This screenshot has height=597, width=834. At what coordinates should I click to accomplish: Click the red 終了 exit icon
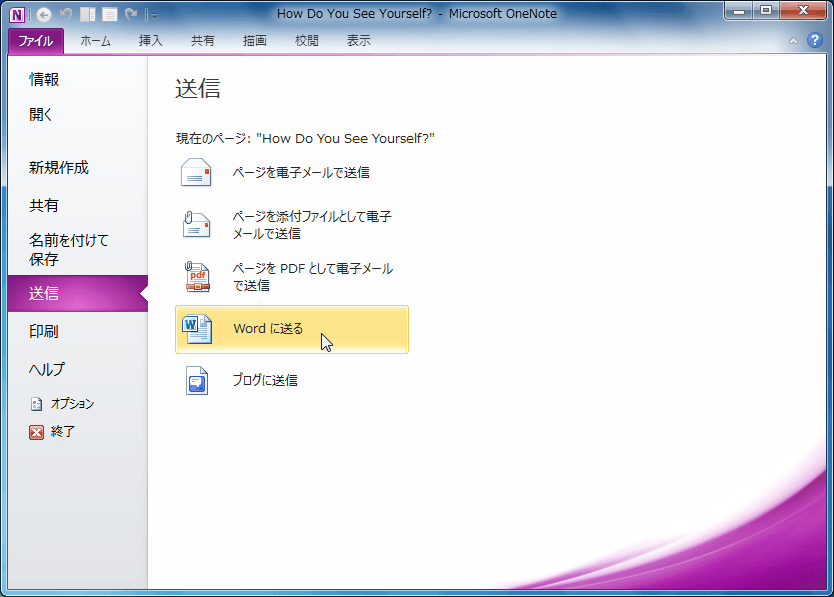click(x=36, y=432)
